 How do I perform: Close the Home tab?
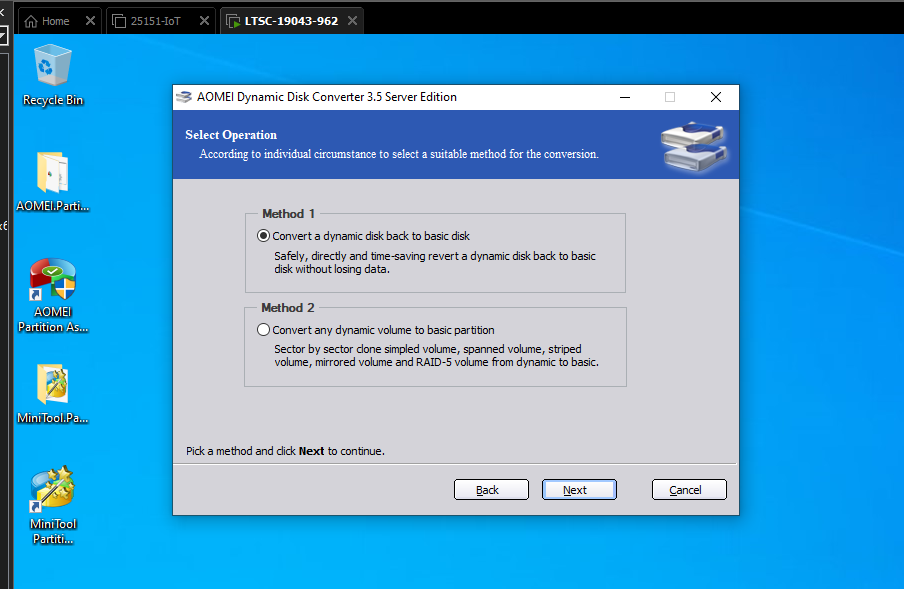91,21
